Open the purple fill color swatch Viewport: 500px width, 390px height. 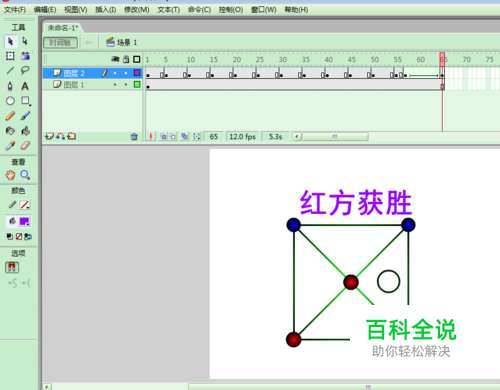(x=24, y=221)
